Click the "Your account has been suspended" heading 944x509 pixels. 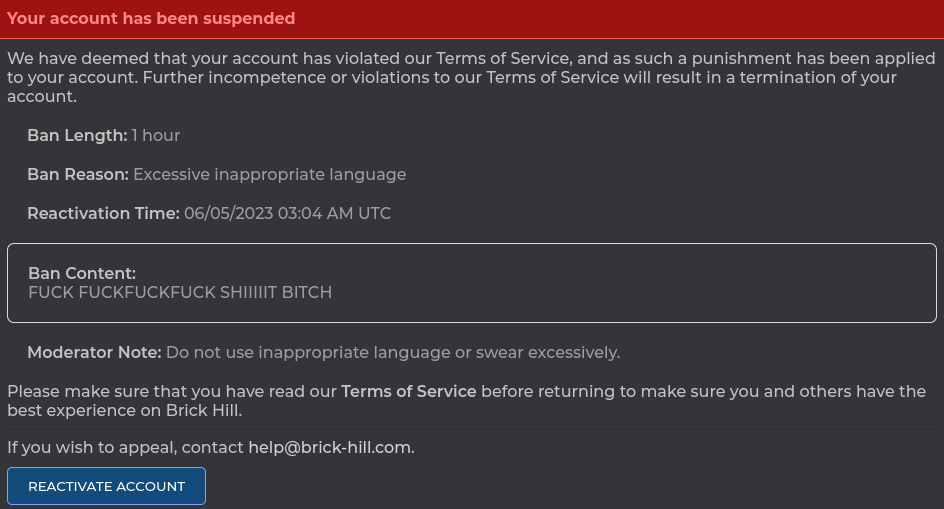click(x=151, y=19)
